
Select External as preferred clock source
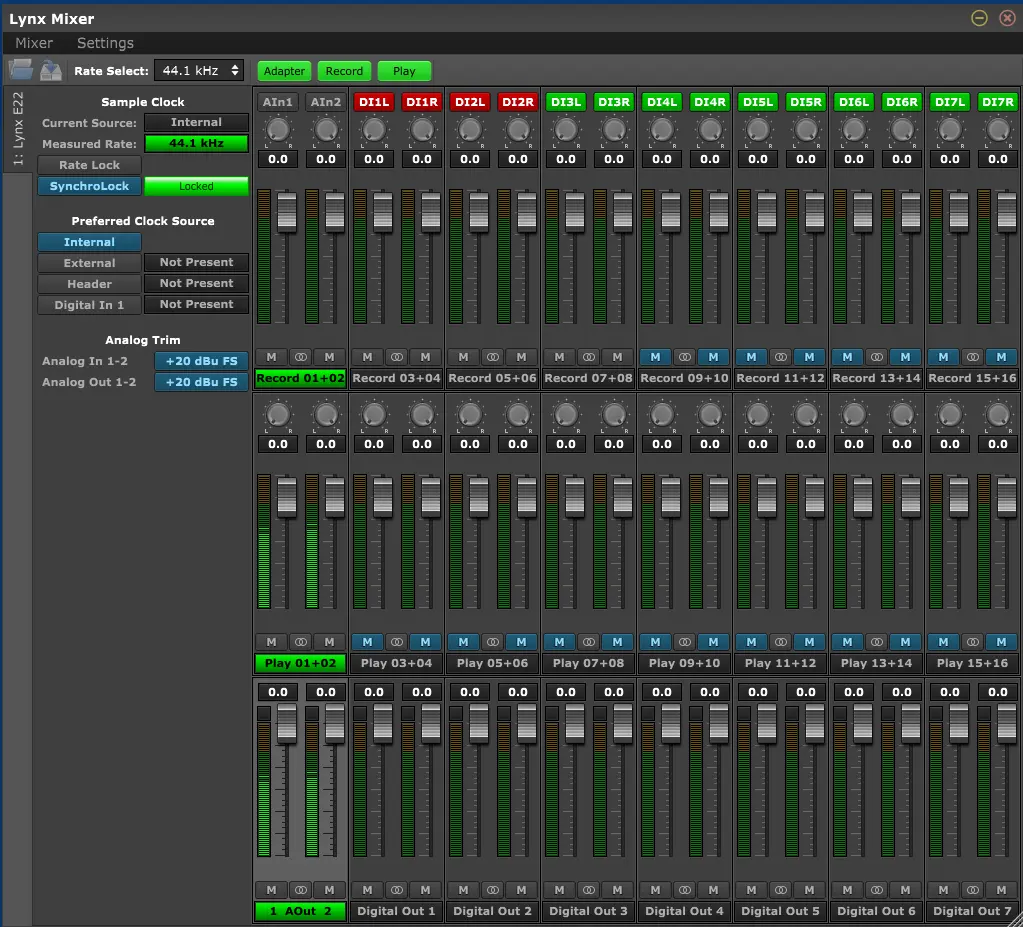pyautogui.click(x=89, y=263)
